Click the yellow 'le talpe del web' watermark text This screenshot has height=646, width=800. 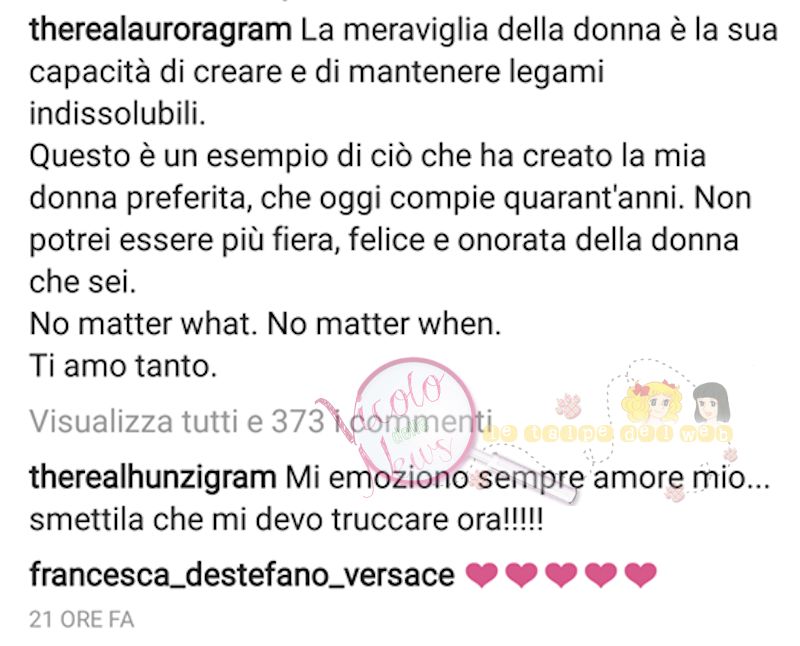607,434
